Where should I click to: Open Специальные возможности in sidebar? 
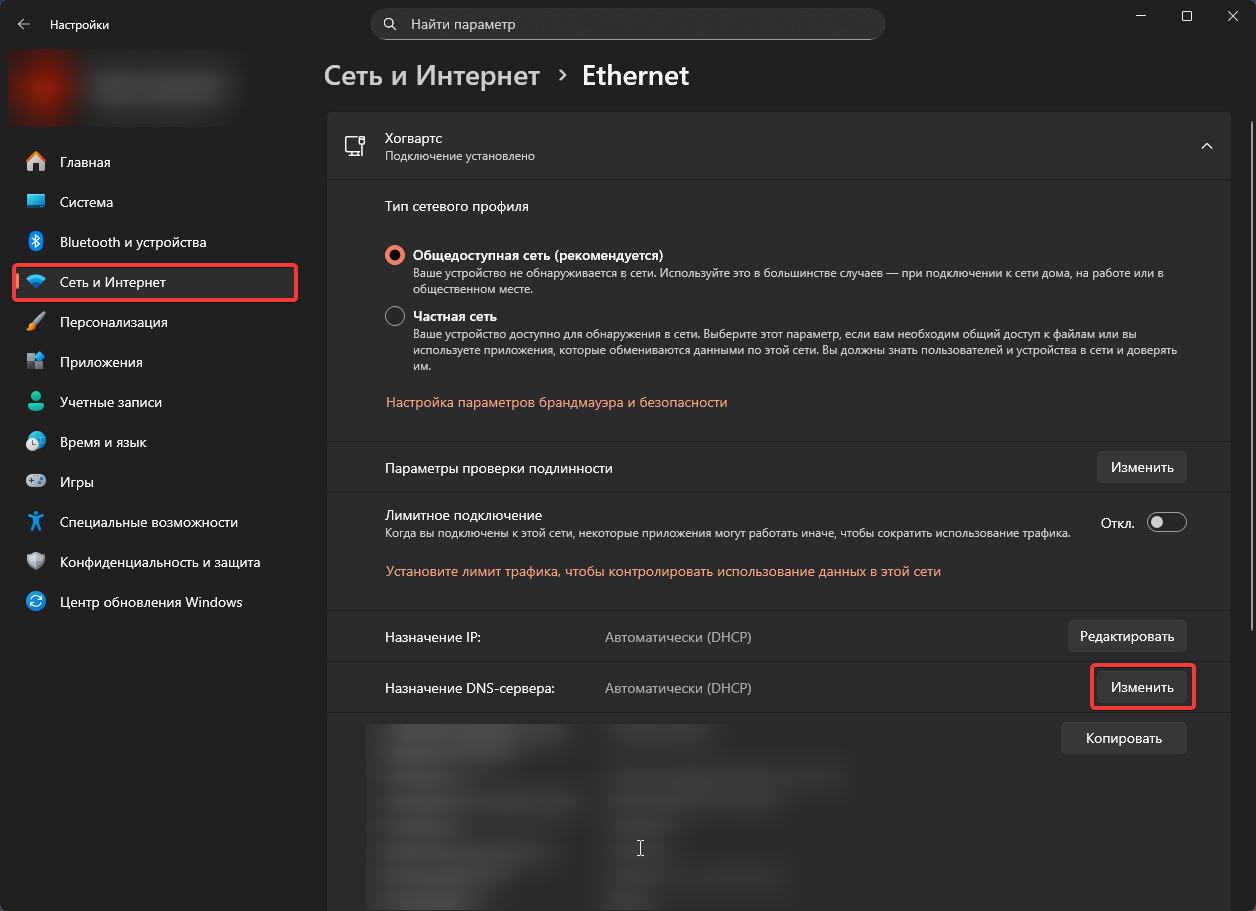coord(148,522)
